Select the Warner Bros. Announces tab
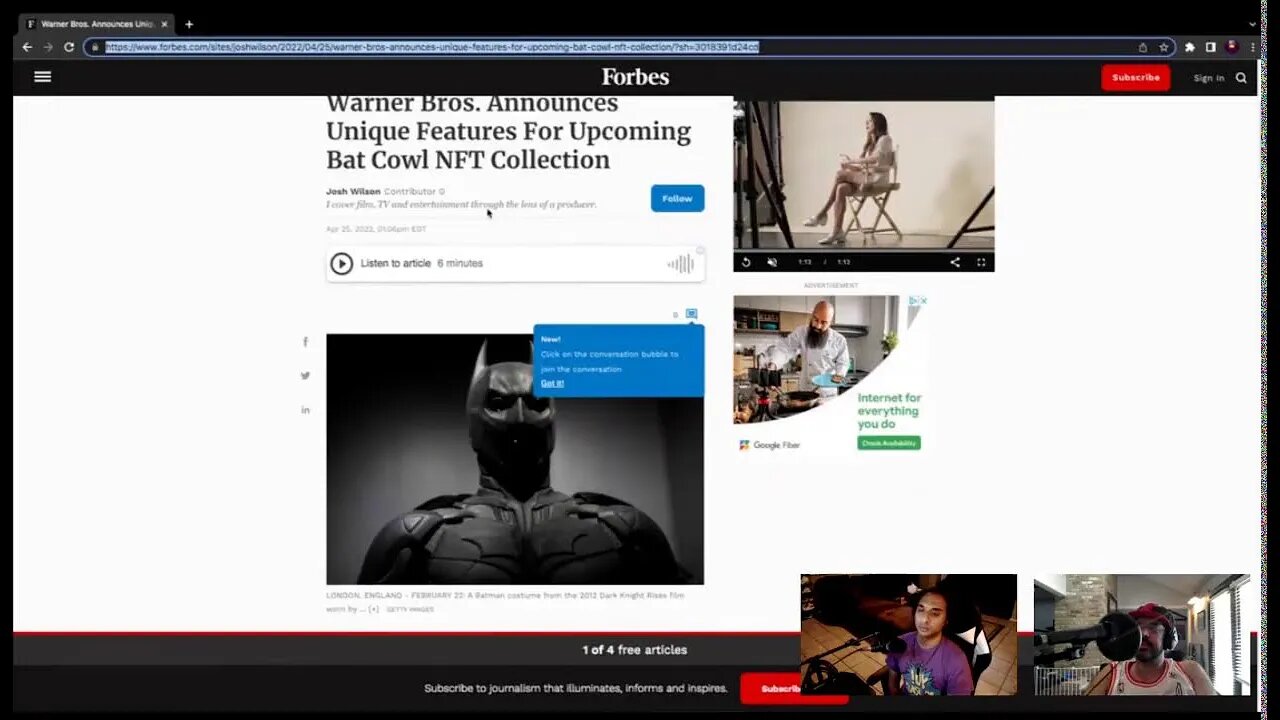The width and height of the screenshot is (1280, 720). point(96,24)
